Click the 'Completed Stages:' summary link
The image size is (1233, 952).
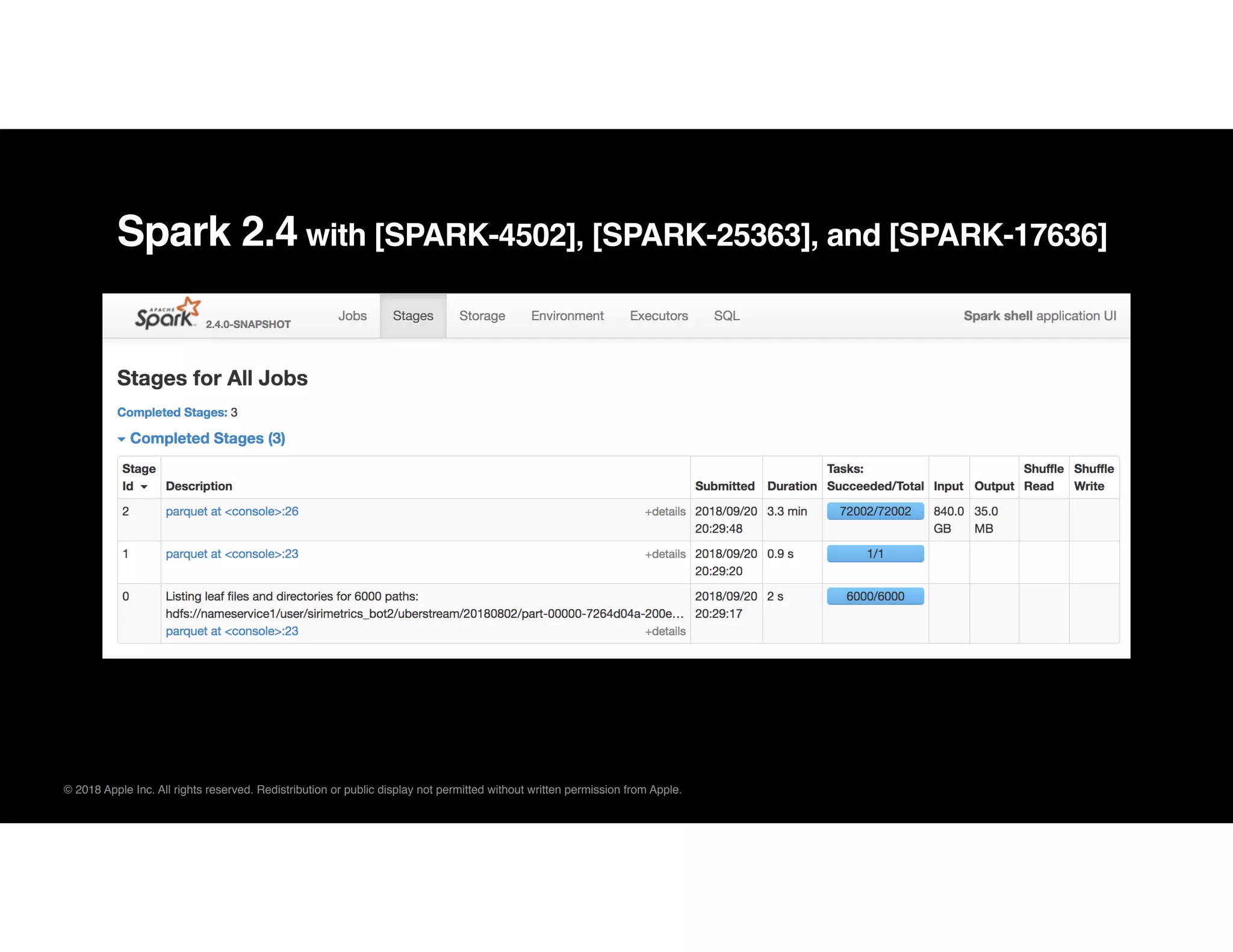coord(172,412)
